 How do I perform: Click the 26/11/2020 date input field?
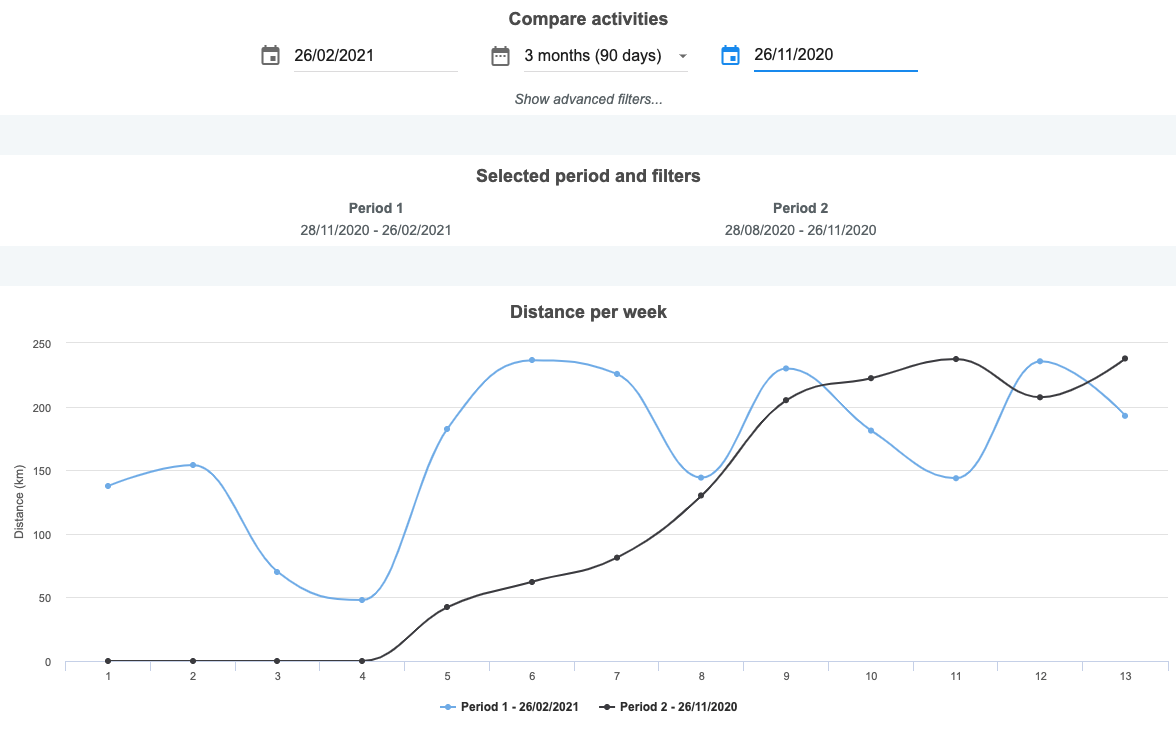tap(834, 56)
